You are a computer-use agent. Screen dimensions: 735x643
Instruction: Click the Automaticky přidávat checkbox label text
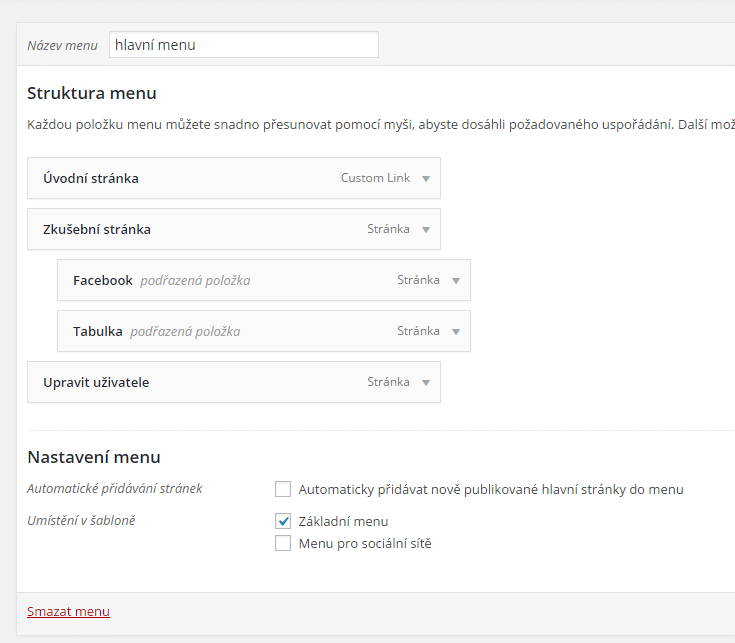pyautogui.click(x=491, y=490)
